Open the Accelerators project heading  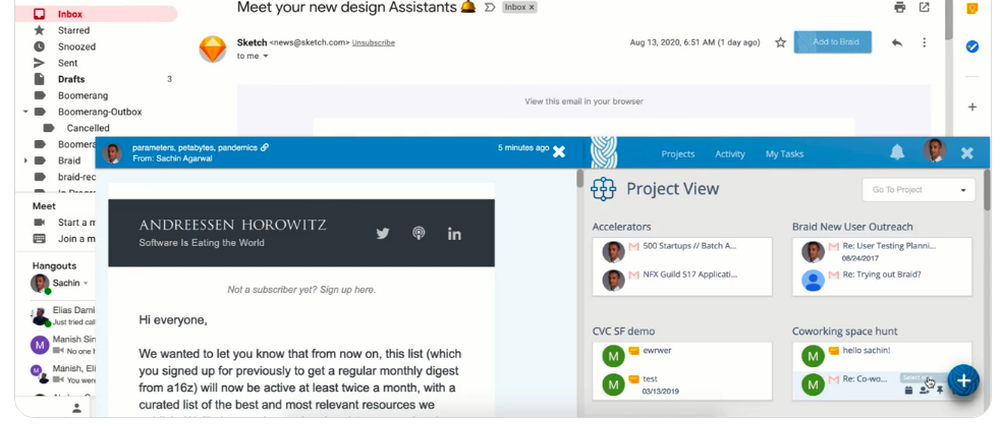621,227
